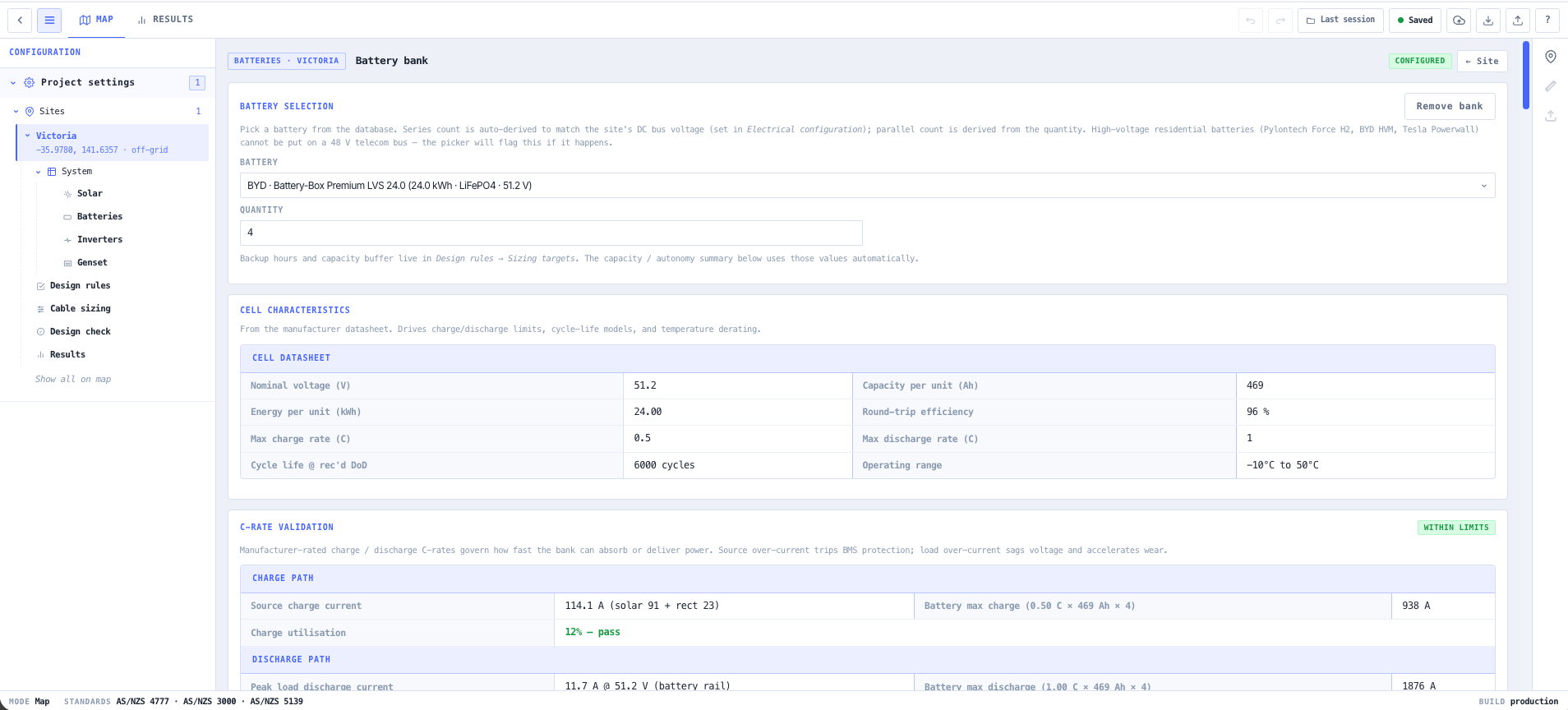
Task: Open Inverters in the system tree
Action: [x=99, y=240]
